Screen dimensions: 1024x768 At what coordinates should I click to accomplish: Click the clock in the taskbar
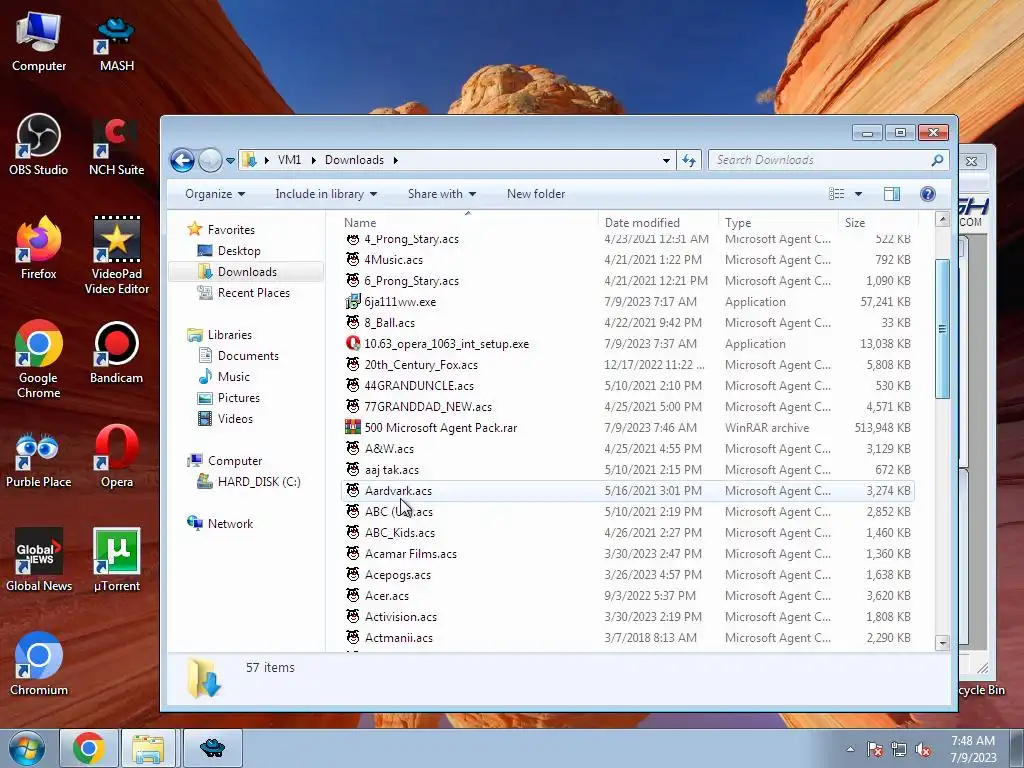pyautogui.click(x=973, y=749)
